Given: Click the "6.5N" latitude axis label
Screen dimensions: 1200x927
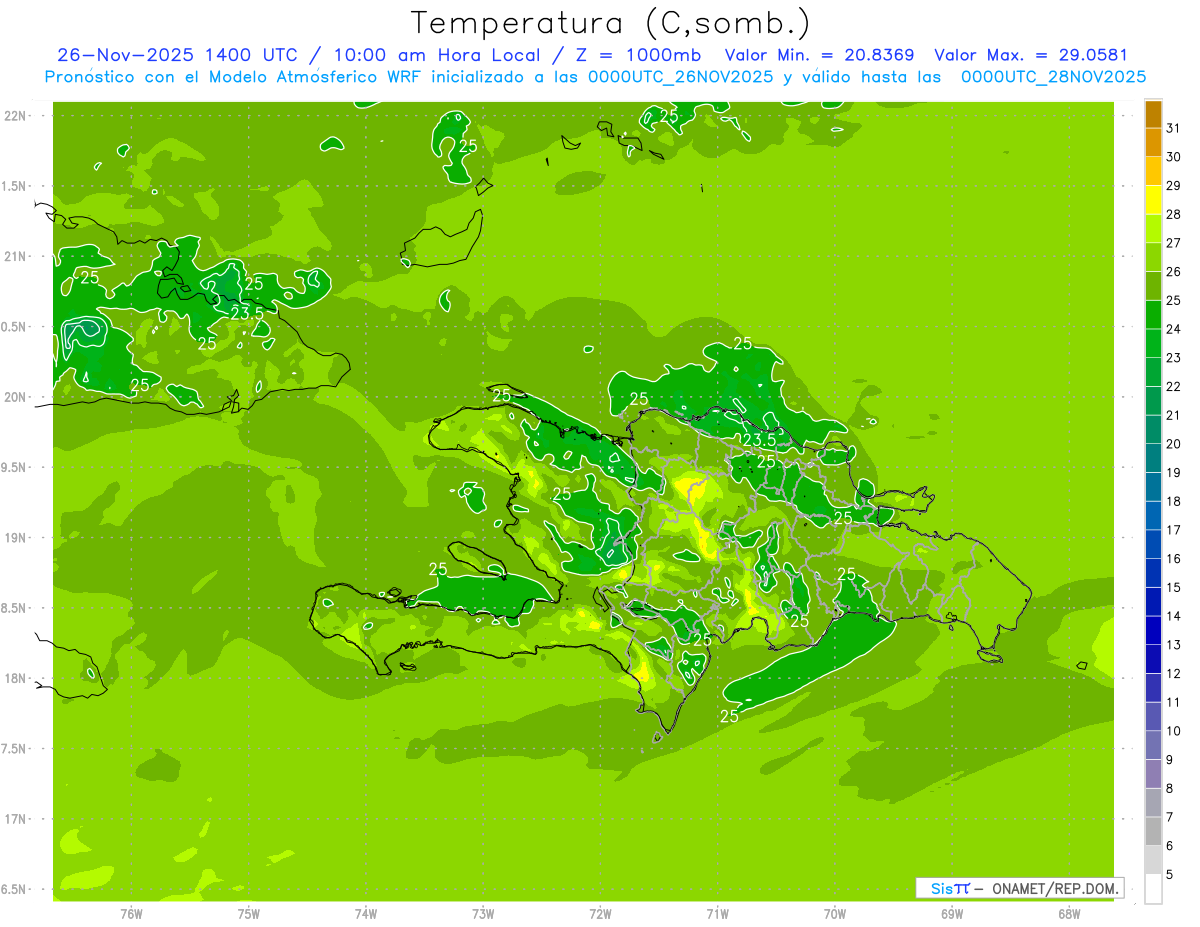Looking at the screenshot, I should tap(14, 889).
